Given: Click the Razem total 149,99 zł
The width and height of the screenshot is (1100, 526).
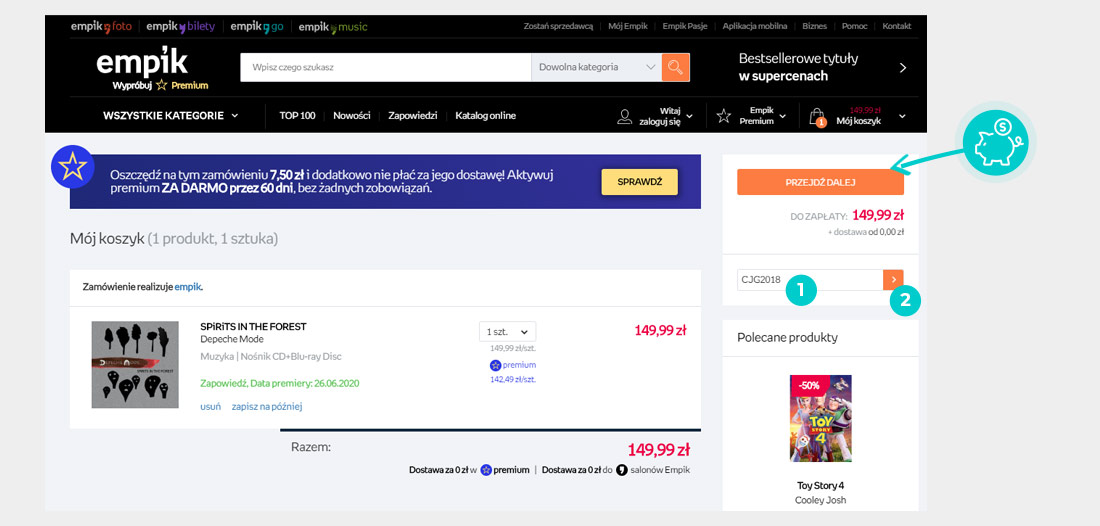Looking at the screenshot, I should tap(658, 450).
